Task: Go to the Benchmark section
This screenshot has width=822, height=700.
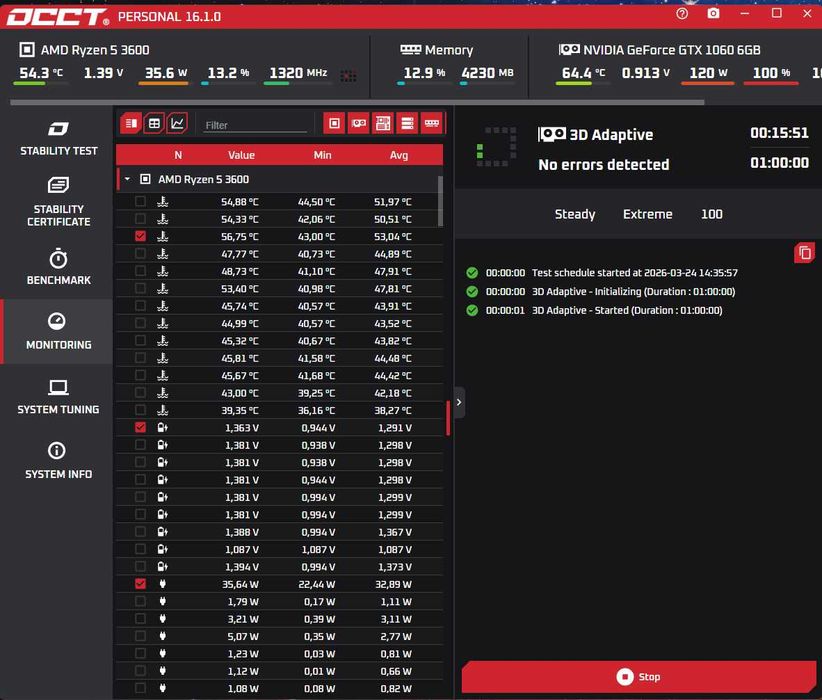Action: (58, 266)
